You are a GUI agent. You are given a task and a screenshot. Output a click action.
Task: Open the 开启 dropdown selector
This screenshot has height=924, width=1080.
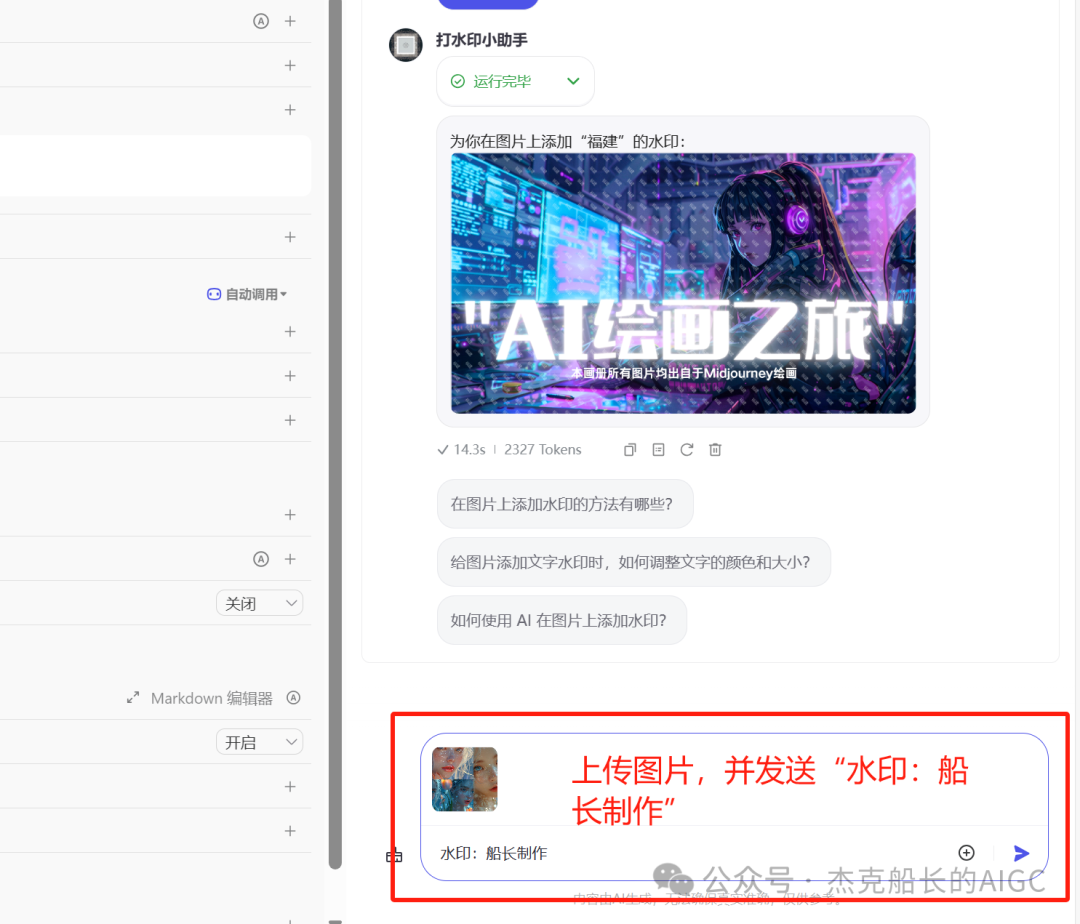[x=260, y=742]
